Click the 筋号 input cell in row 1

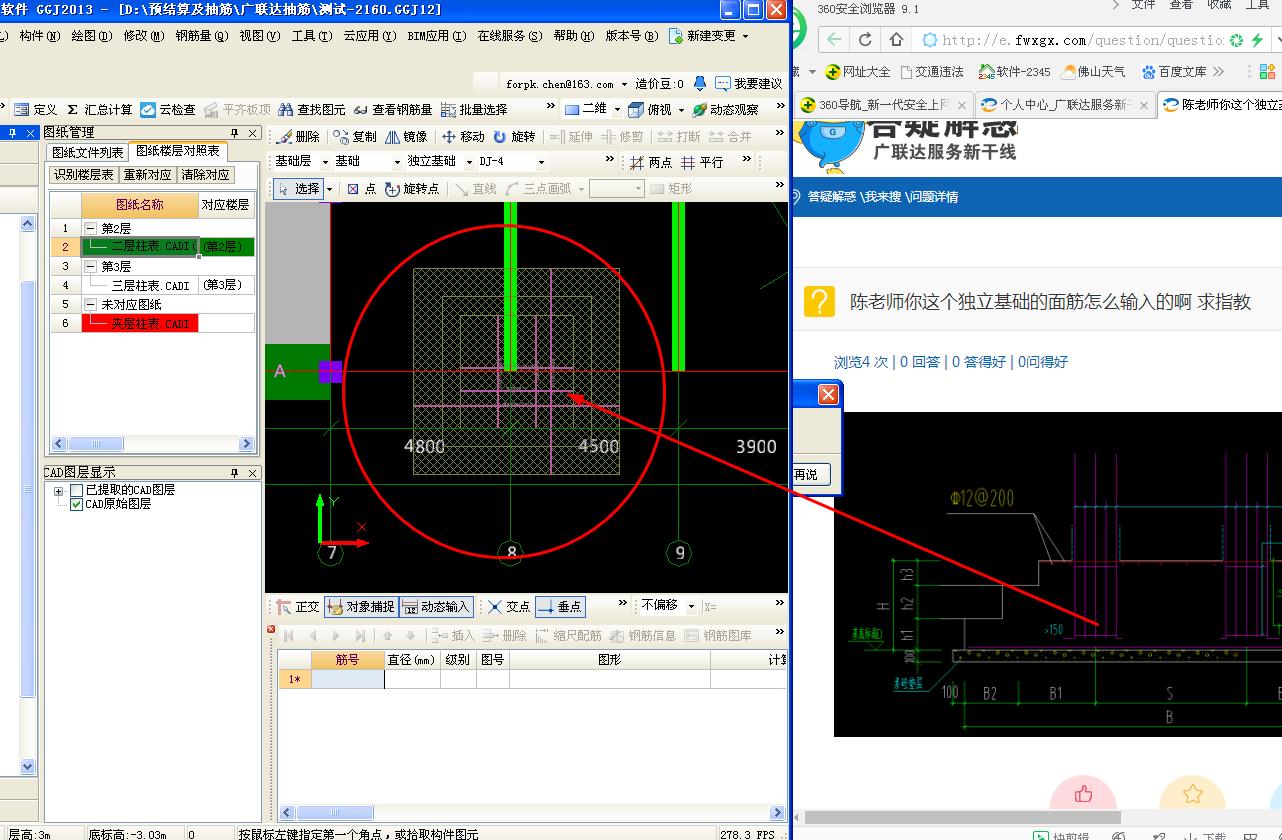coord(347,680)
